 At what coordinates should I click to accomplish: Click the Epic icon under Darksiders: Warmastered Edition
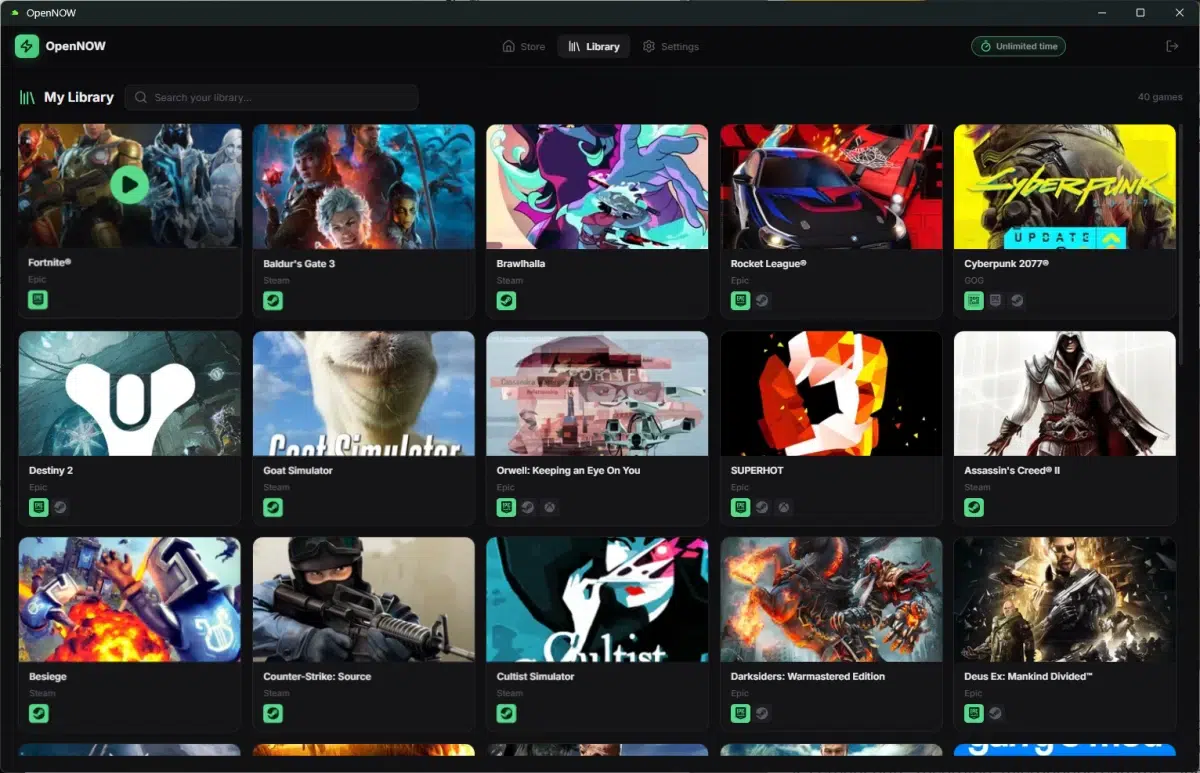(x=739, y=713)
